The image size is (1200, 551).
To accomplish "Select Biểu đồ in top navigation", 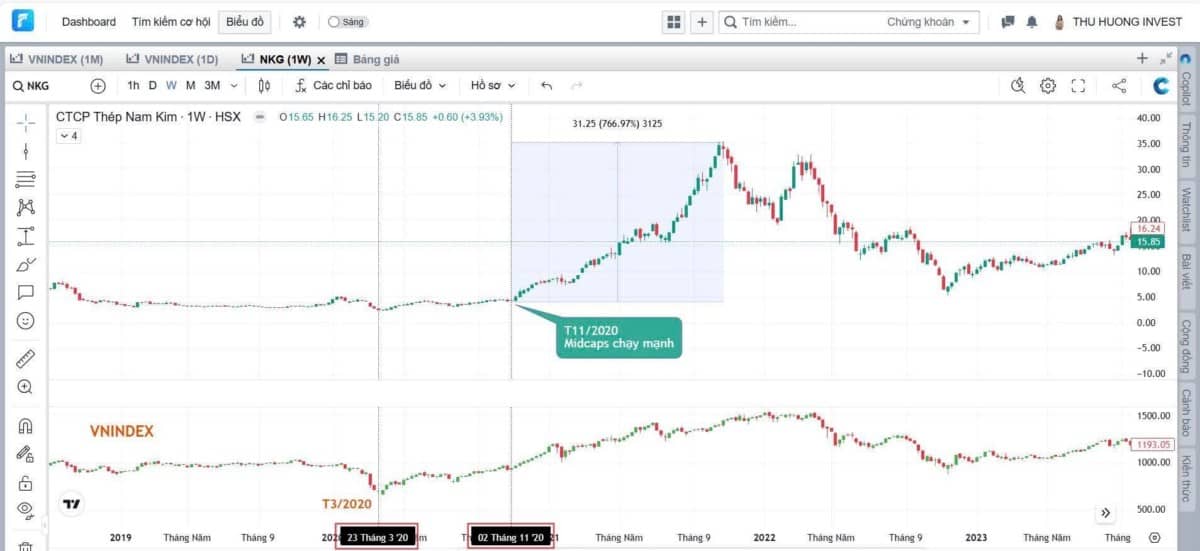I will tap(244, 21).
